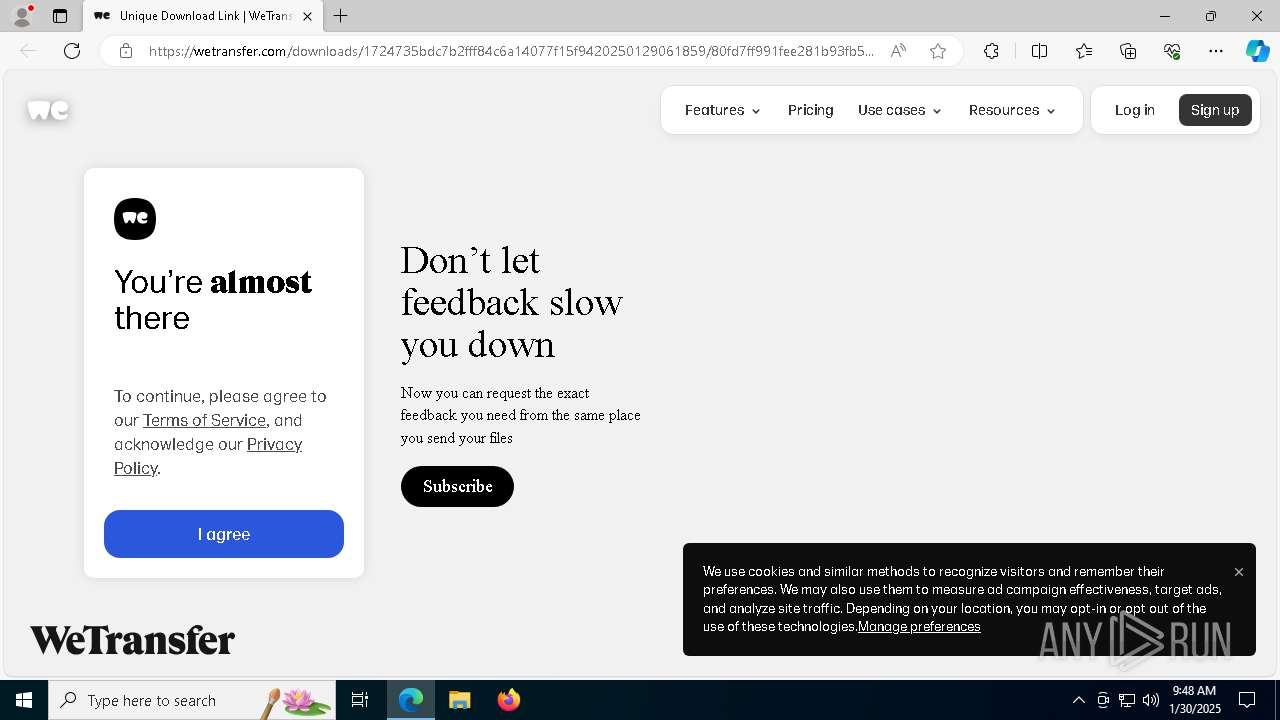Expand the Resources dropdown menu
This screenshot has width=1280, height=720.
[x=1012, y=110]
